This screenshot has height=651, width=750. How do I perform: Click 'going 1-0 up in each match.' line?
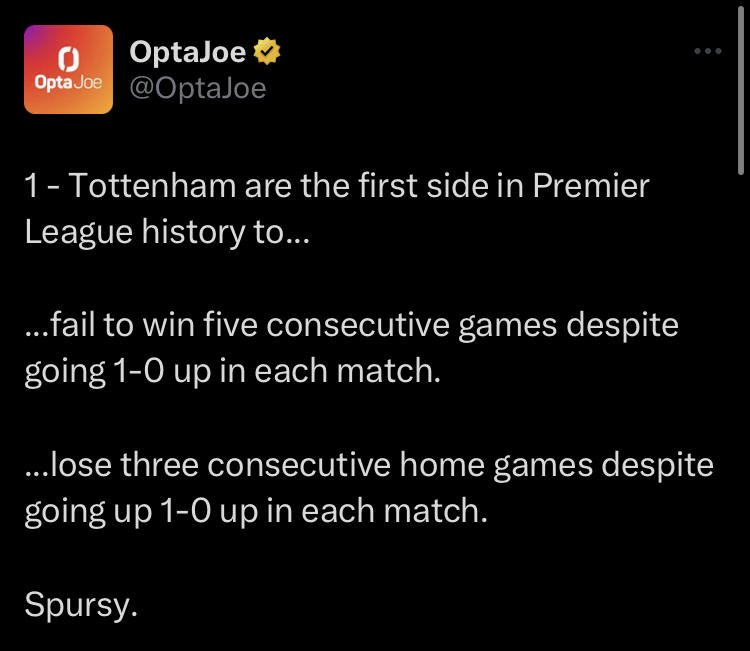click(x=232, y=372)
